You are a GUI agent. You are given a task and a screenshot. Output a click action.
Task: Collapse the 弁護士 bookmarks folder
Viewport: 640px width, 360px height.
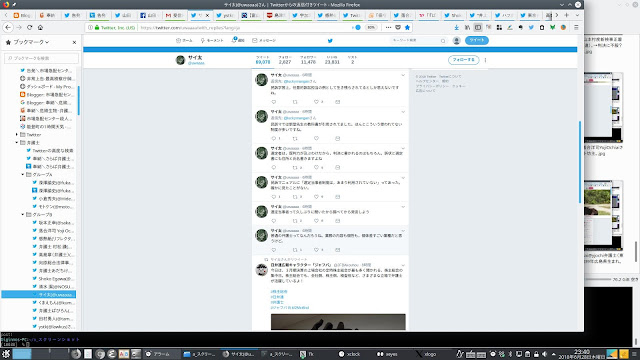(x=17, y=142)
